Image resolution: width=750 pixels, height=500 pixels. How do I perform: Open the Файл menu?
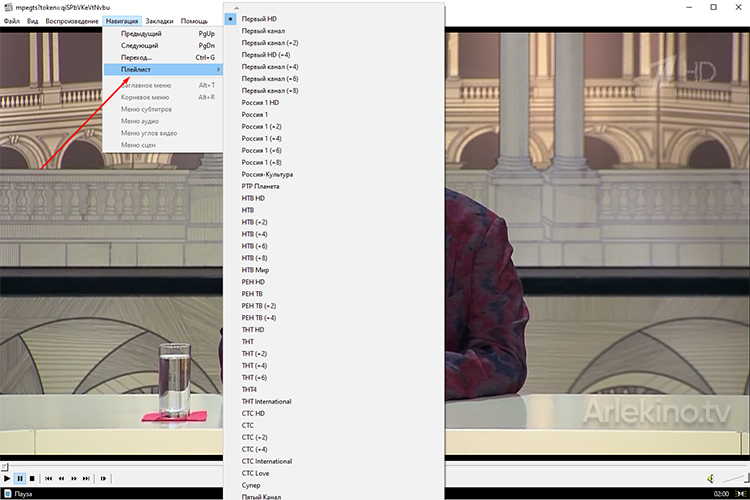click(x=12, y=21)
